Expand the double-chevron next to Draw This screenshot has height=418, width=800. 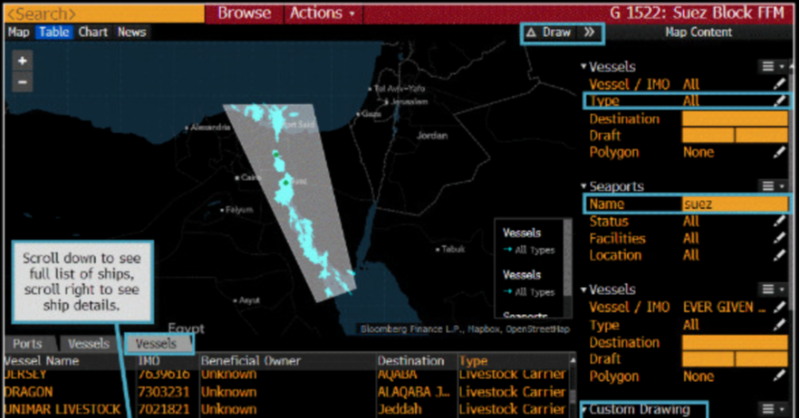tap(589, 33)
